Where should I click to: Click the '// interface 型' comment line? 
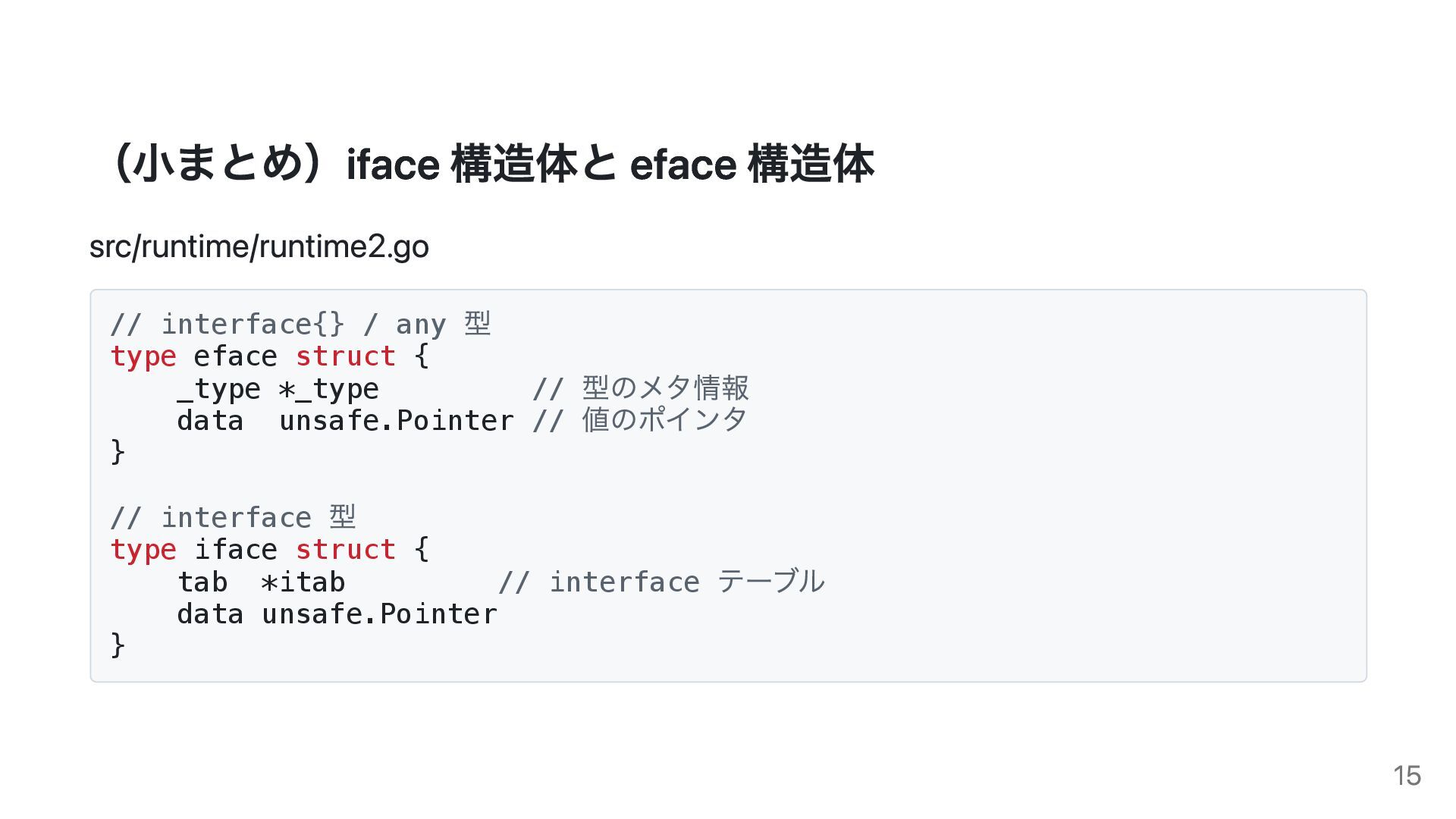point(233,518)
